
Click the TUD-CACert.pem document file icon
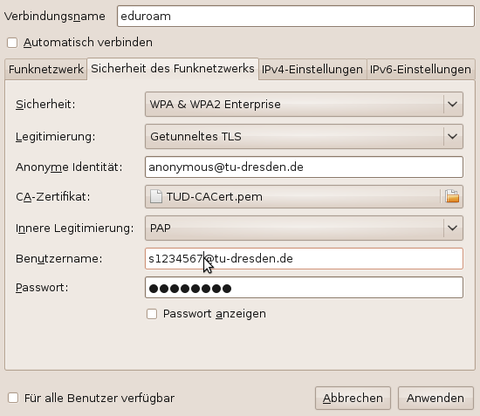coord(156,196)
